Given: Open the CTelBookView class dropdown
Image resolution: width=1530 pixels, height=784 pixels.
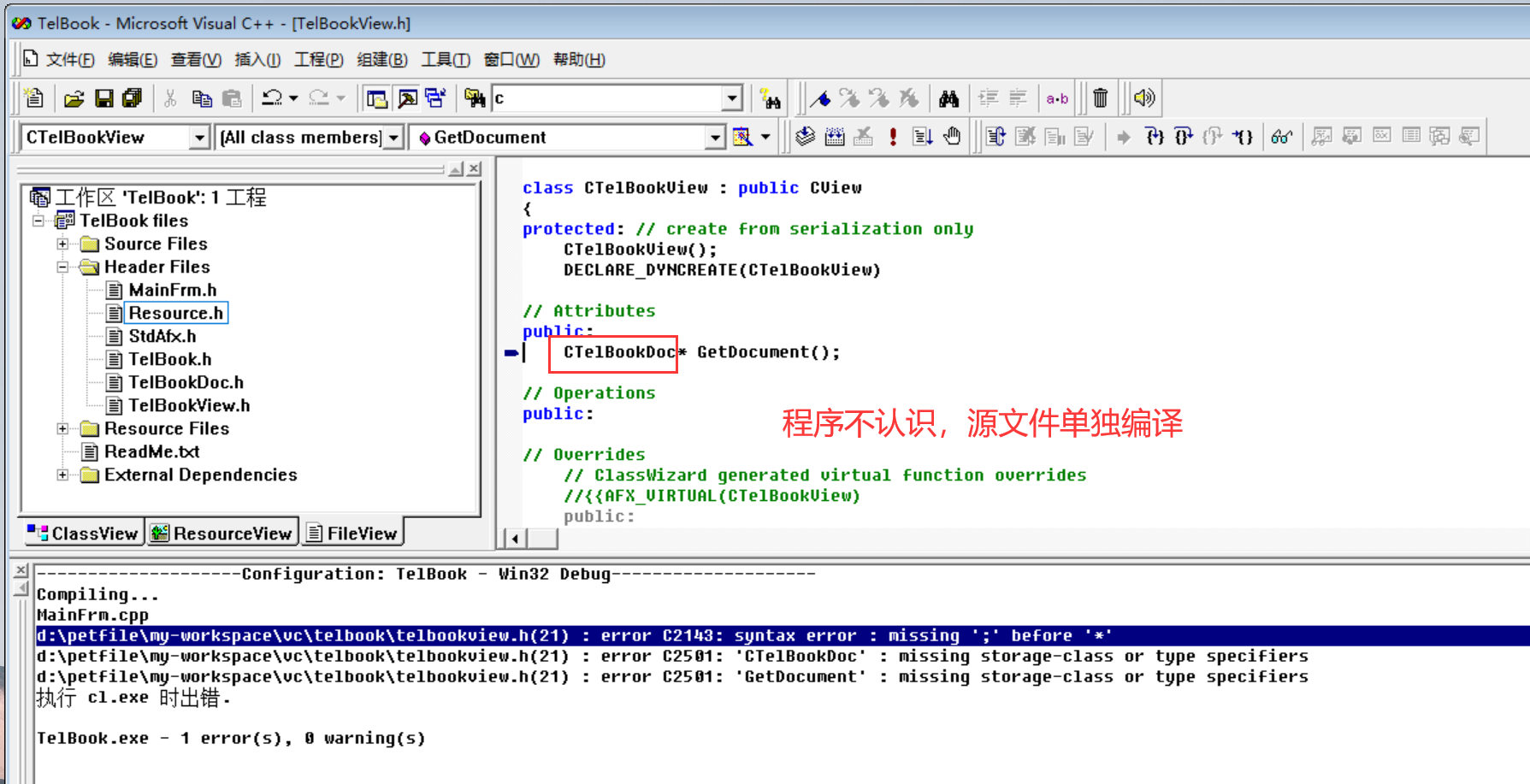Looking at the screenshot, I should 199,137.
